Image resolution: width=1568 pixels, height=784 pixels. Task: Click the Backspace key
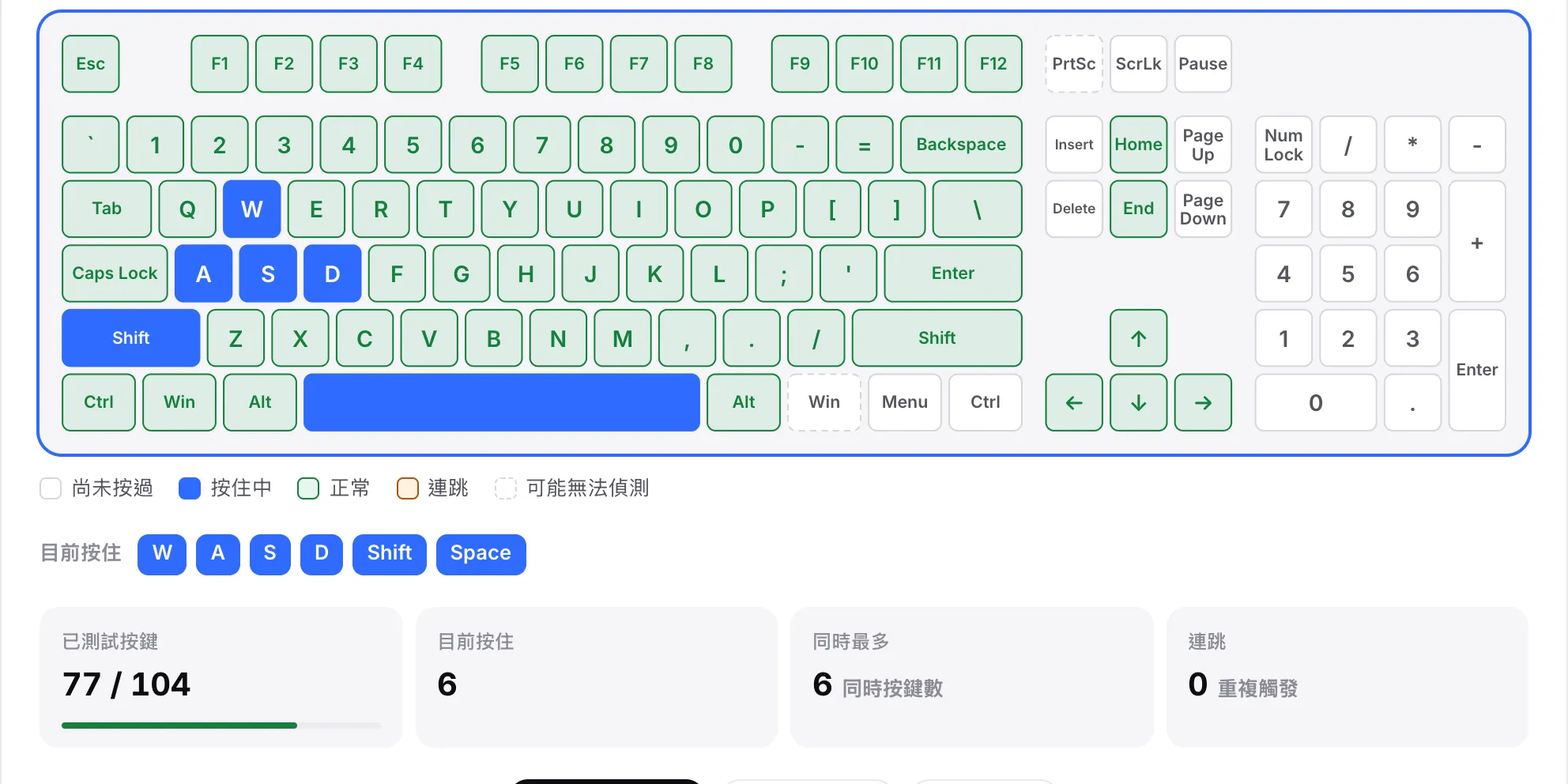[961, 145]
